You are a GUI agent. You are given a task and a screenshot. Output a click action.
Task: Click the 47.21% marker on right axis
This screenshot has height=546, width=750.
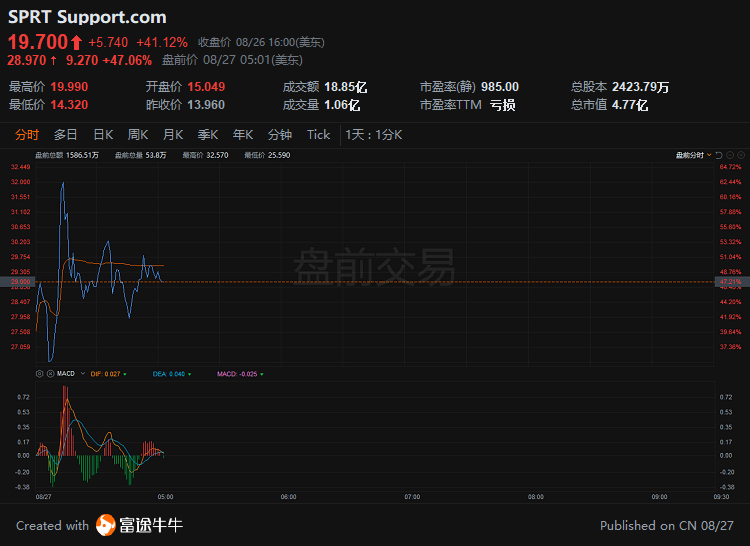point(732,282)
